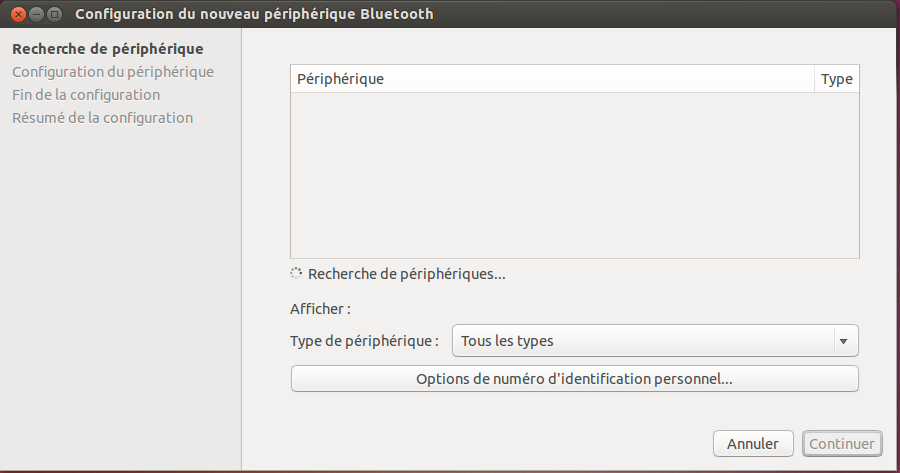Screen dimensions: 900x473
Task: Maximize the Bluetooth configuration window
Action: (54, 15)
